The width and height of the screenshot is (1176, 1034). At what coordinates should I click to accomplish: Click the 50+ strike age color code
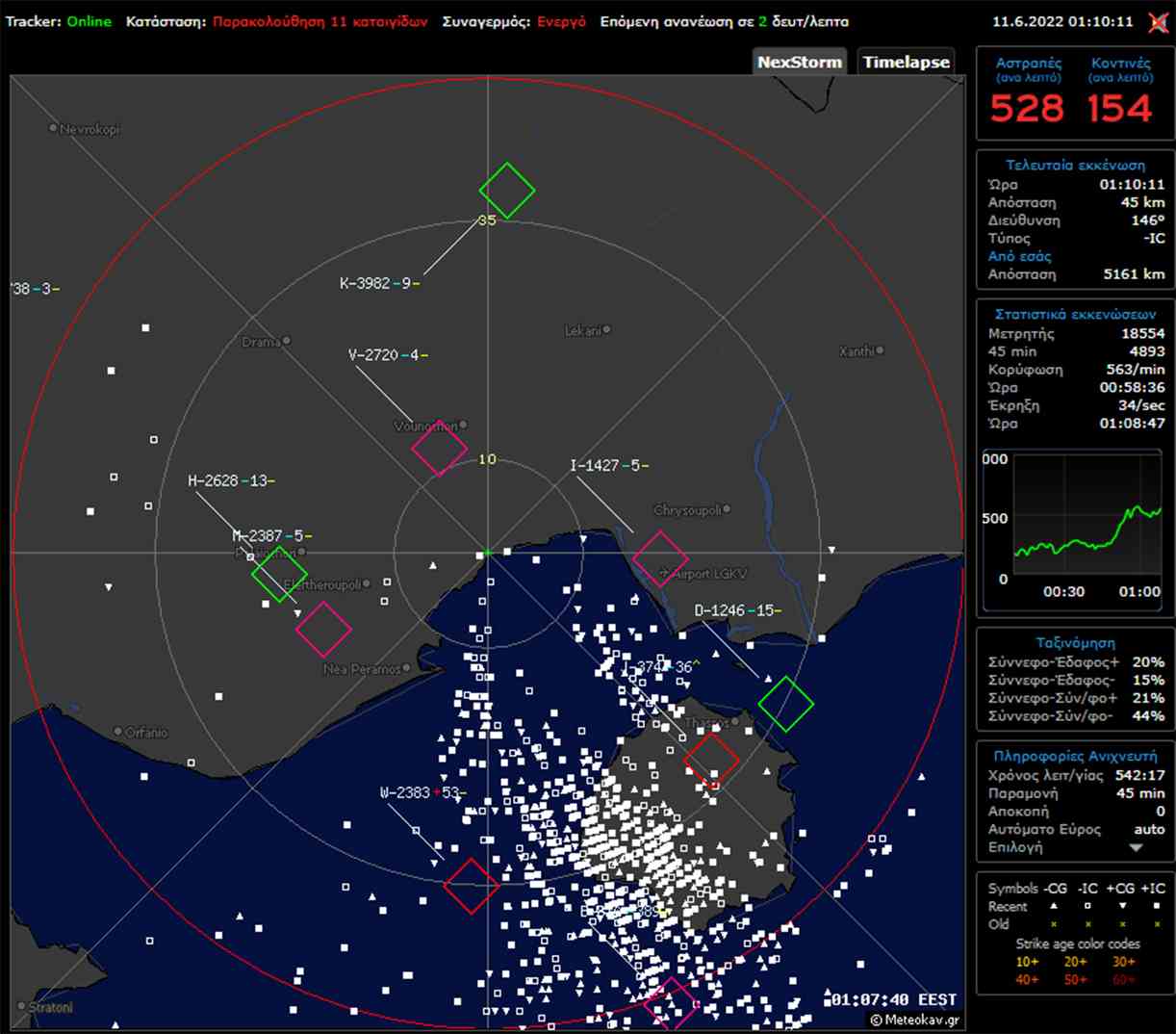pos(1076,980)
